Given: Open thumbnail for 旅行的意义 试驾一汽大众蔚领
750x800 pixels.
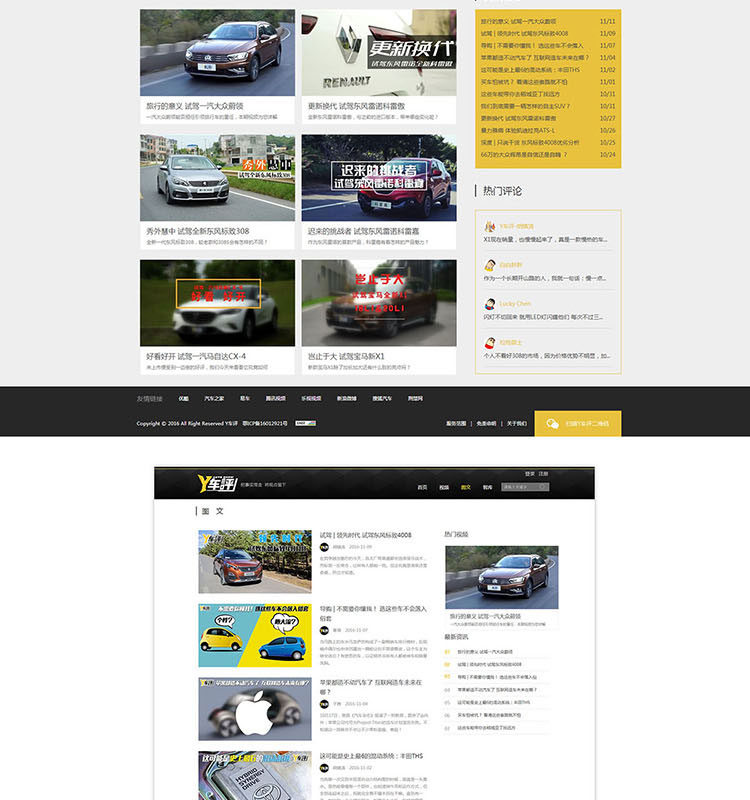Looking at the screenshot, I should (217, 53).
